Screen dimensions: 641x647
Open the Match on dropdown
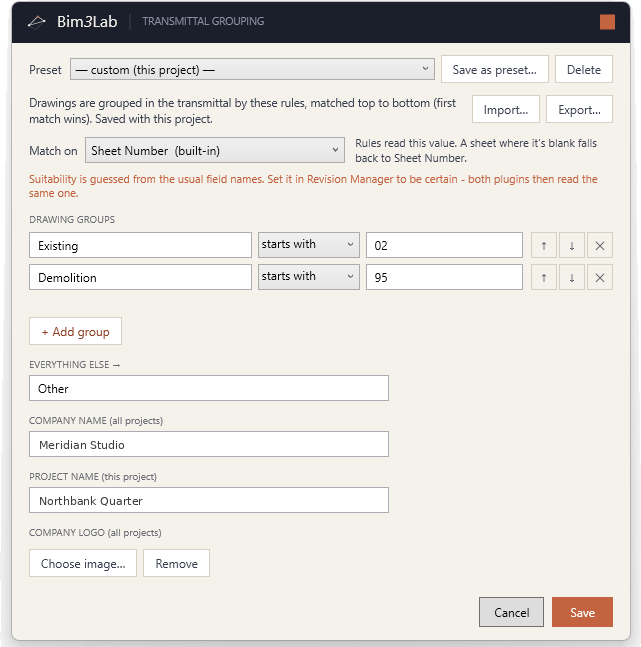pyautogui.click(x=215, y=150)
